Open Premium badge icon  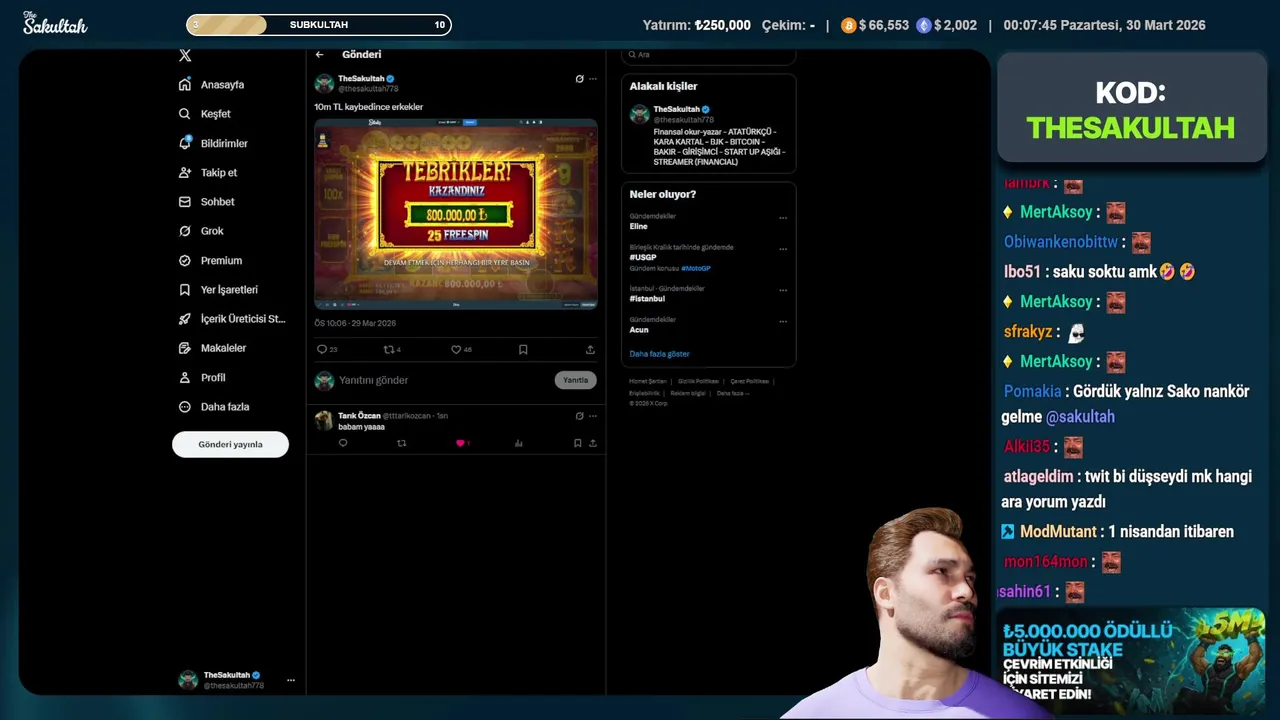click(x=185, y=260)
